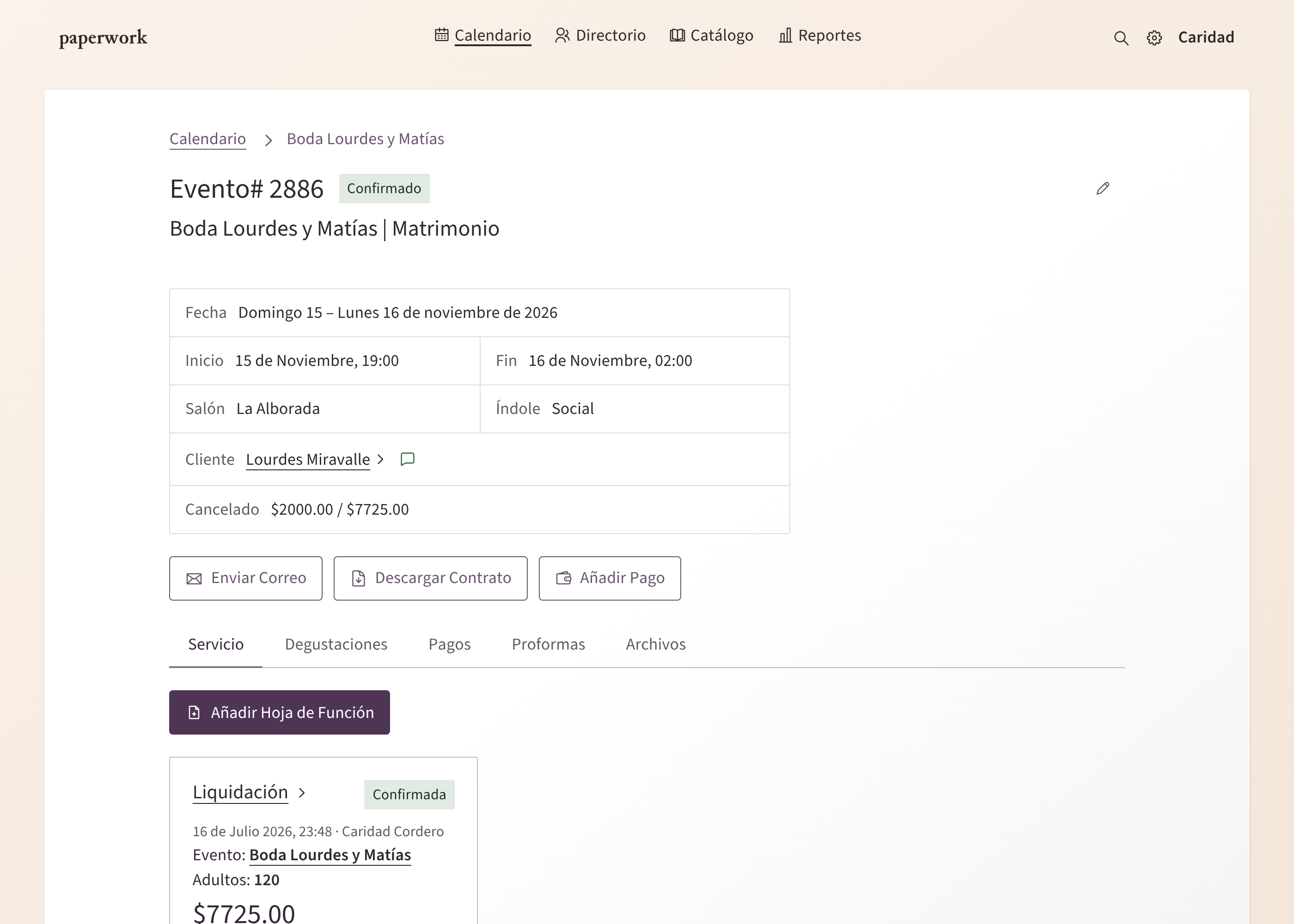
Task: Select the Servicio tab
Action: tap(216, 644)
